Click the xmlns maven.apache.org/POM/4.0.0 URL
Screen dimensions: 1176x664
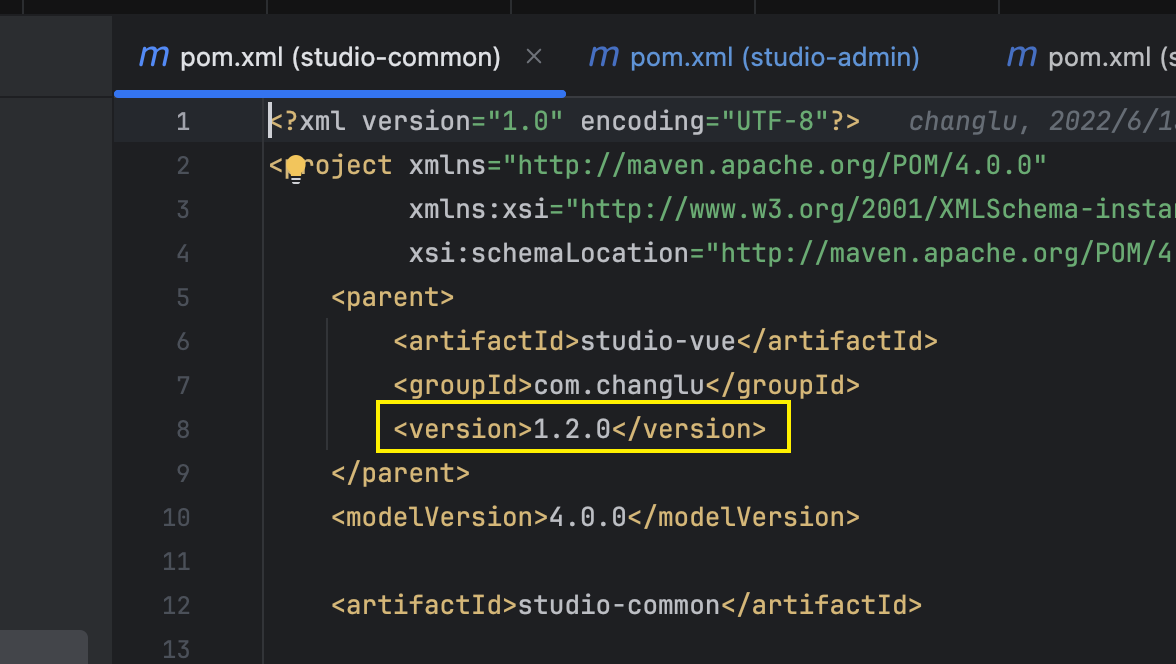(x=775, y=165)
